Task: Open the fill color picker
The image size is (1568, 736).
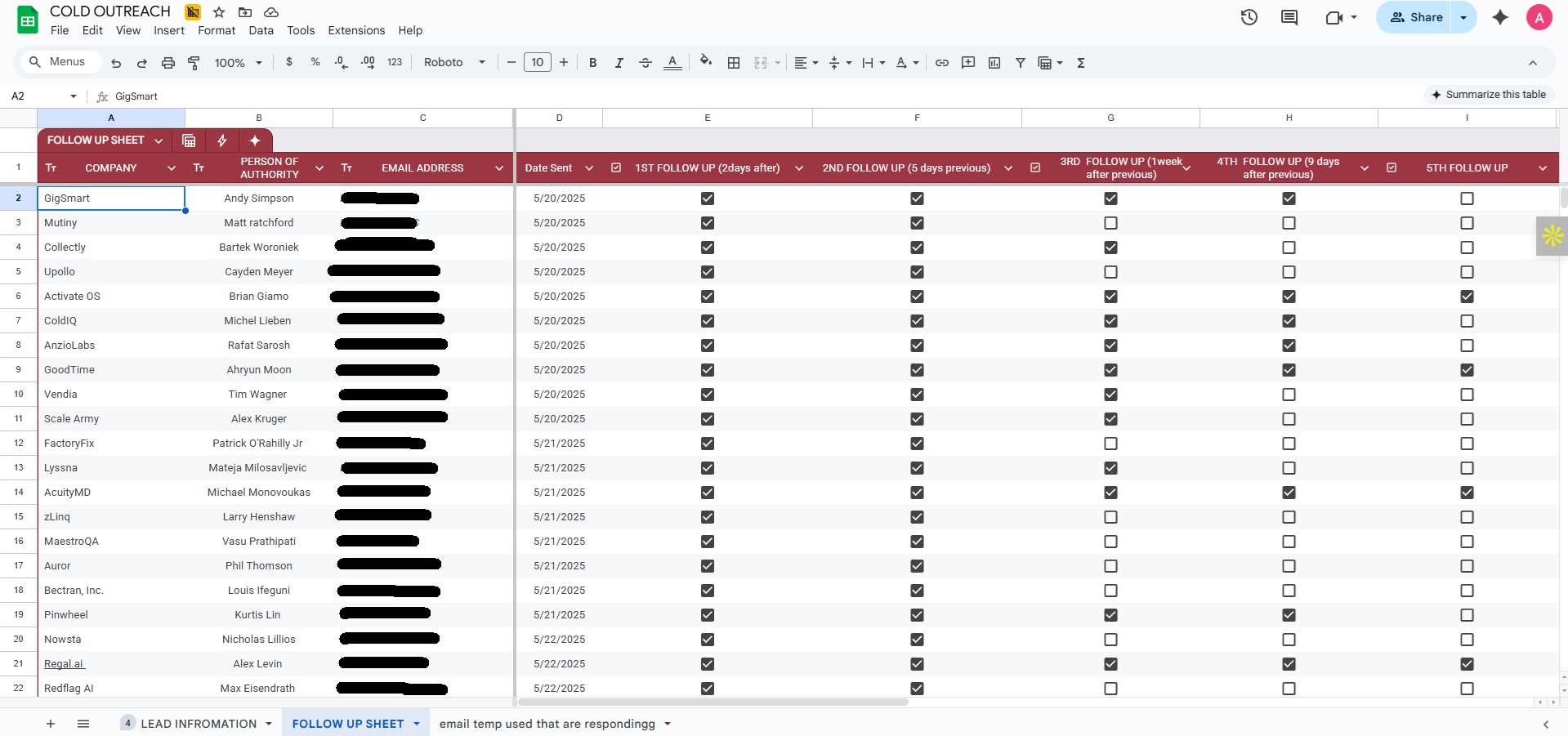Action: pyautogui.click(x=706, y=62)
